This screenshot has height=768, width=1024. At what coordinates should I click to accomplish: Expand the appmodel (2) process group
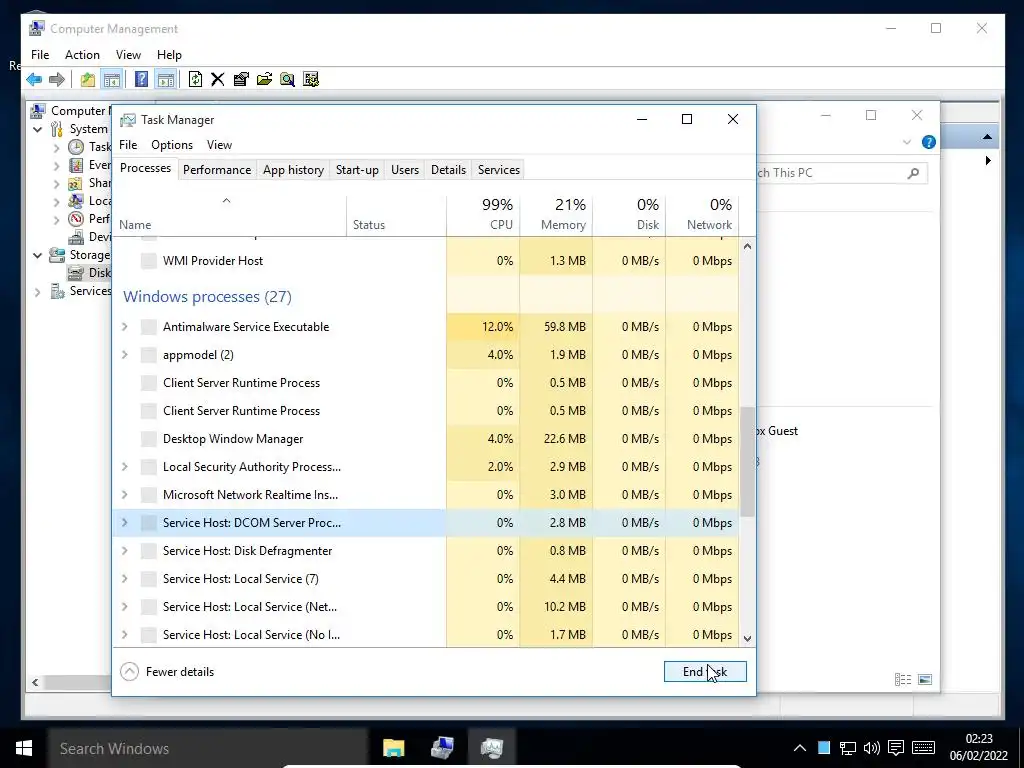point(125,355)
